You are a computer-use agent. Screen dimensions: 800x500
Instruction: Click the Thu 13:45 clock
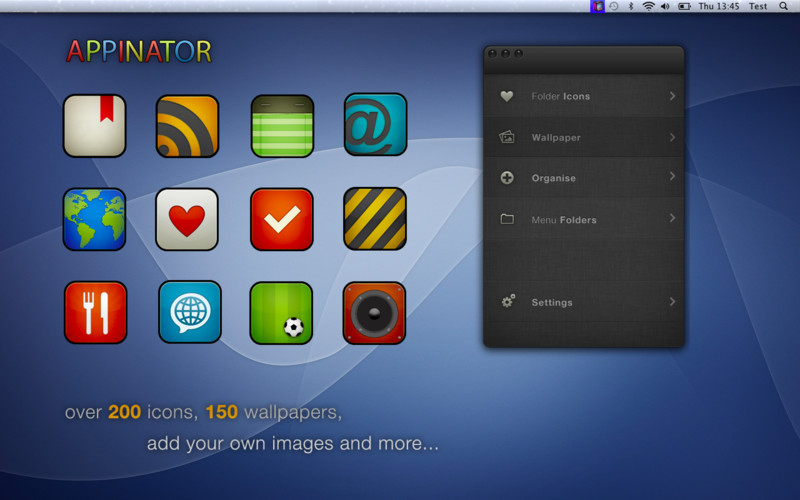718,6
